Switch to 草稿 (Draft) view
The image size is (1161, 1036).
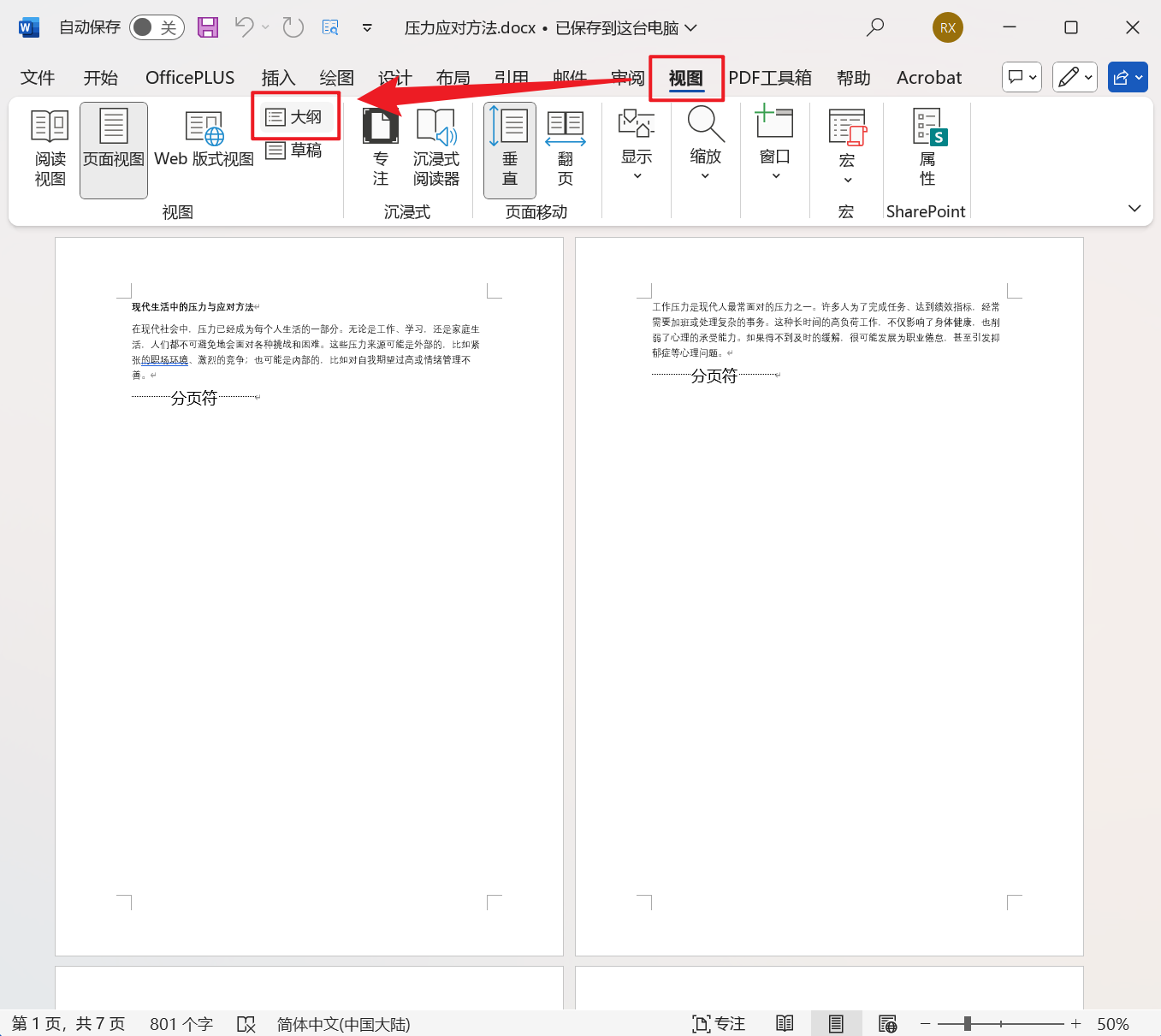pyautogui.click(x=295, y=150)
